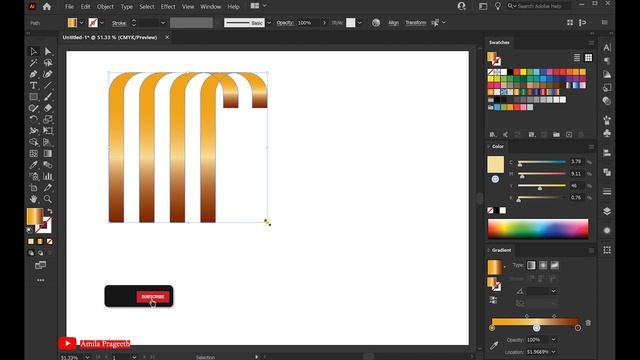The width and height of the screenshot is (640, 360).
Task: Select the Zoom tool
Action: [48, 199]
